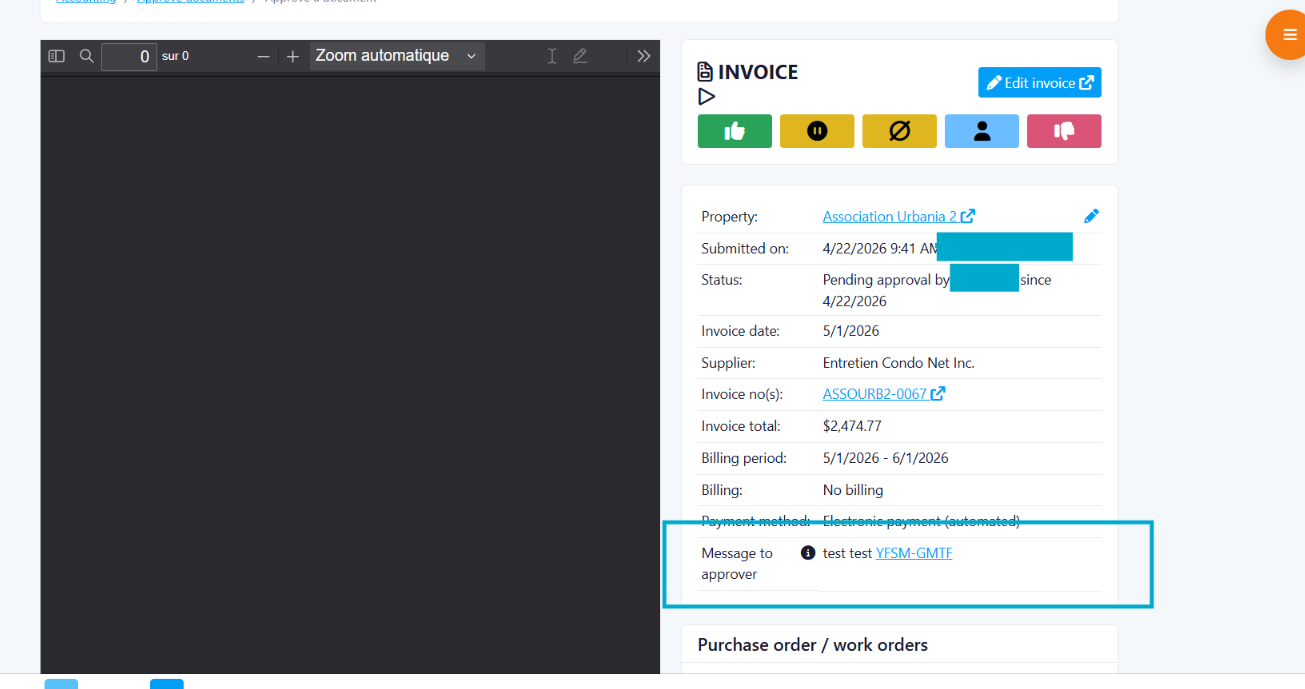Click the blue person assign button
This screenshot has width=1305, height=689.
click(x=982, y=131)
